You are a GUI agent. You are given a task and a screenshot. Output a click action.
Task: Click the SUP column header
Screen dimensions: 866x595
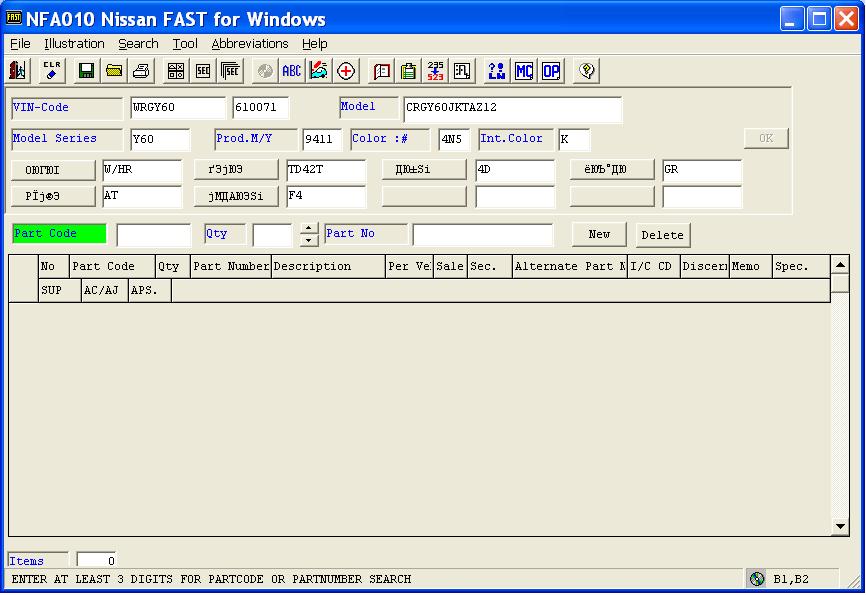tap(60, 290)
